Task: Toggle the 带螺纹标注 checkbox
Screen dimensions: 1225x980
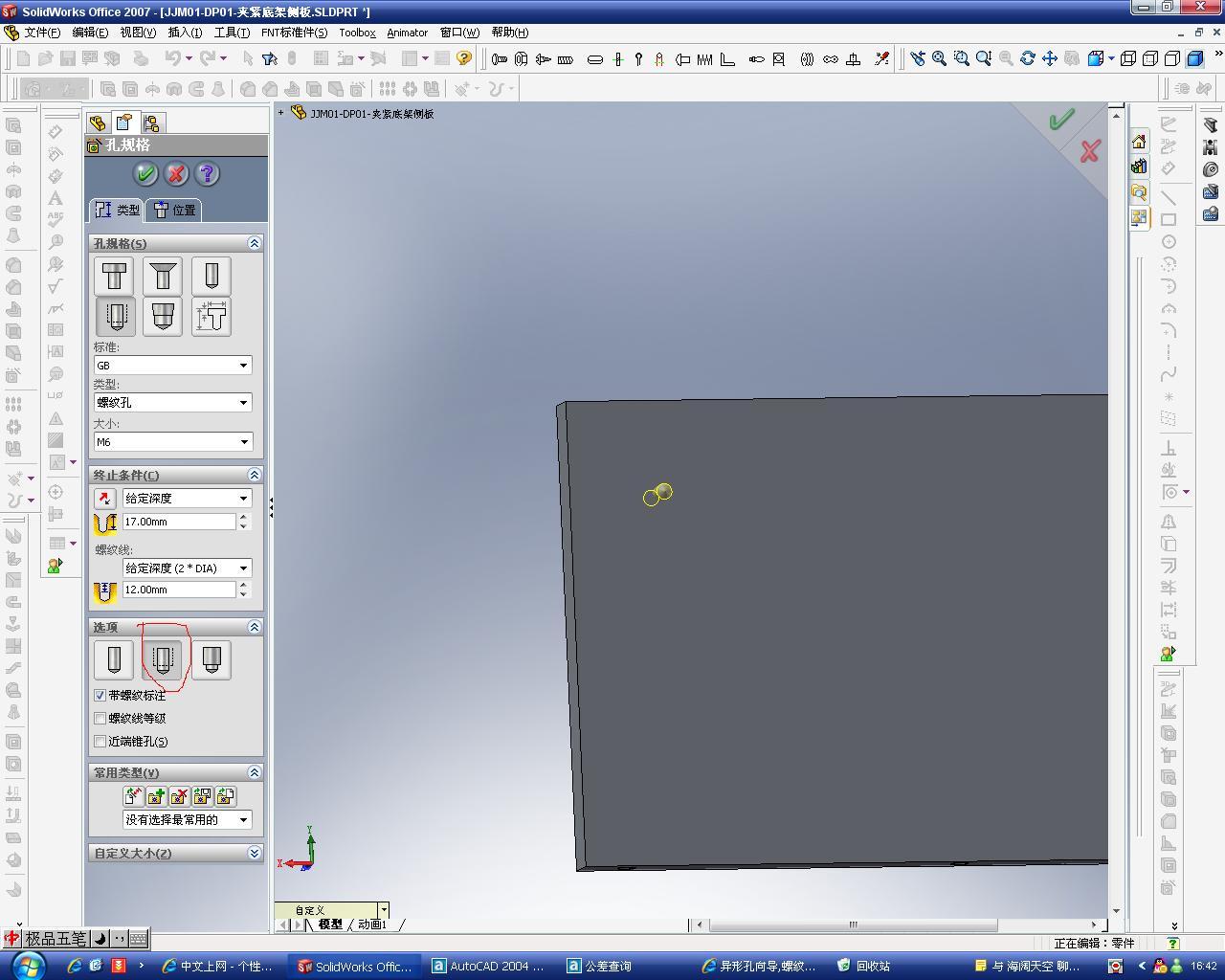Action: (100, 695)
